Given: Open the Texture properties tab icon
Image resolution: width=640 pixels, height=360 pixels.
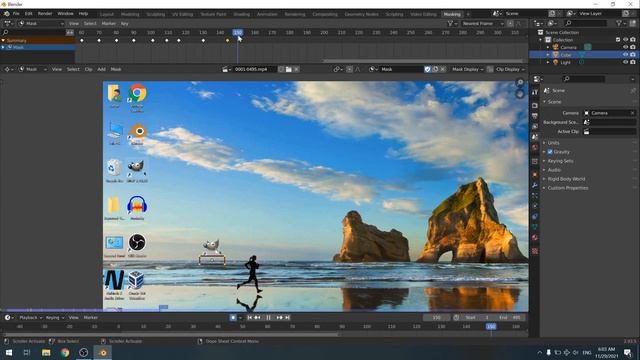Looking at the screenshot, I should (535, 251).
